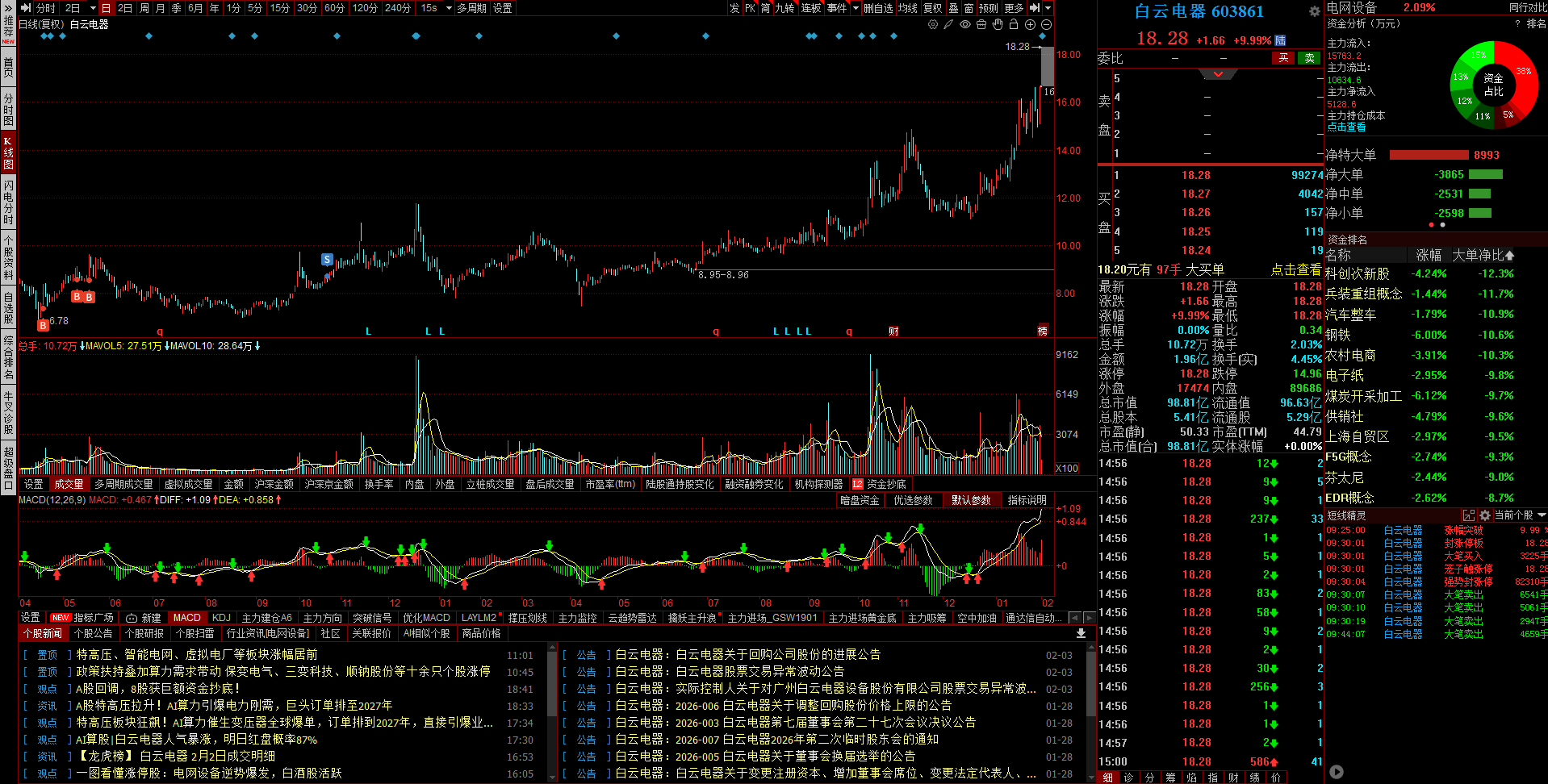Open chart settings gear icon
The height and width of the screenshot is (784, 1548).
pos(933,25)
